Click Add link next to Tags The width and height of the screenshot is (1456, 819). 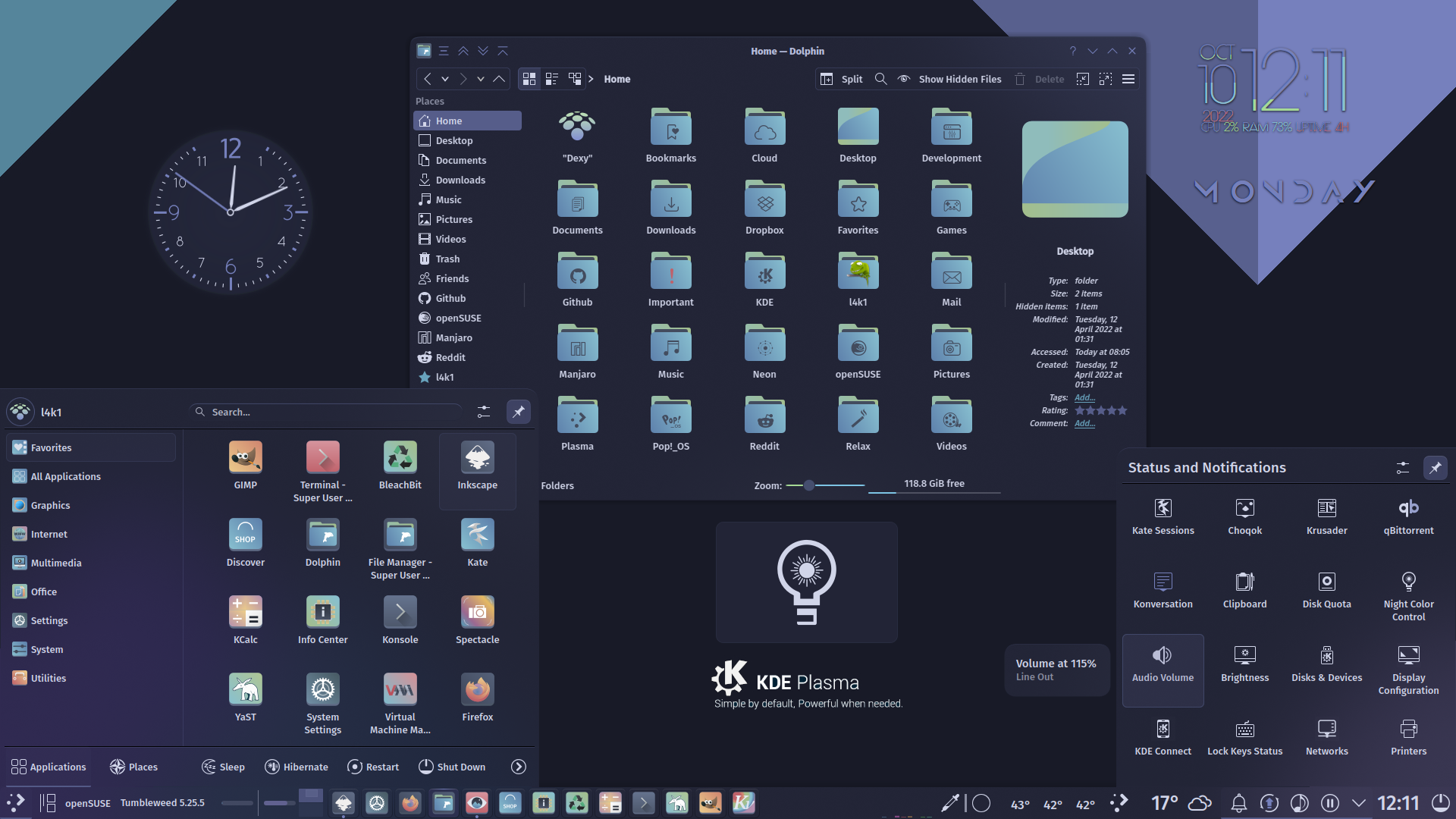coord(1084,397)
